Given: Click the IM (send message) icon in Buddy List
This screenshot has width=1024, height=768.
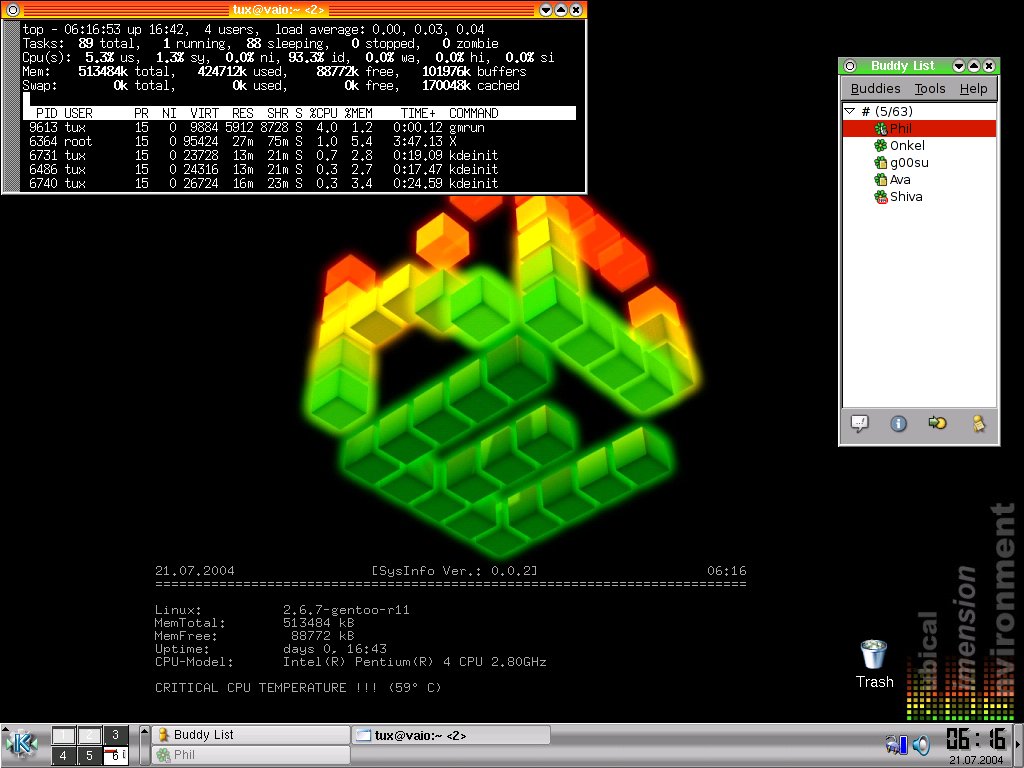Looking at the screenshot, I should pyautogui.click(x=859, y=423).
